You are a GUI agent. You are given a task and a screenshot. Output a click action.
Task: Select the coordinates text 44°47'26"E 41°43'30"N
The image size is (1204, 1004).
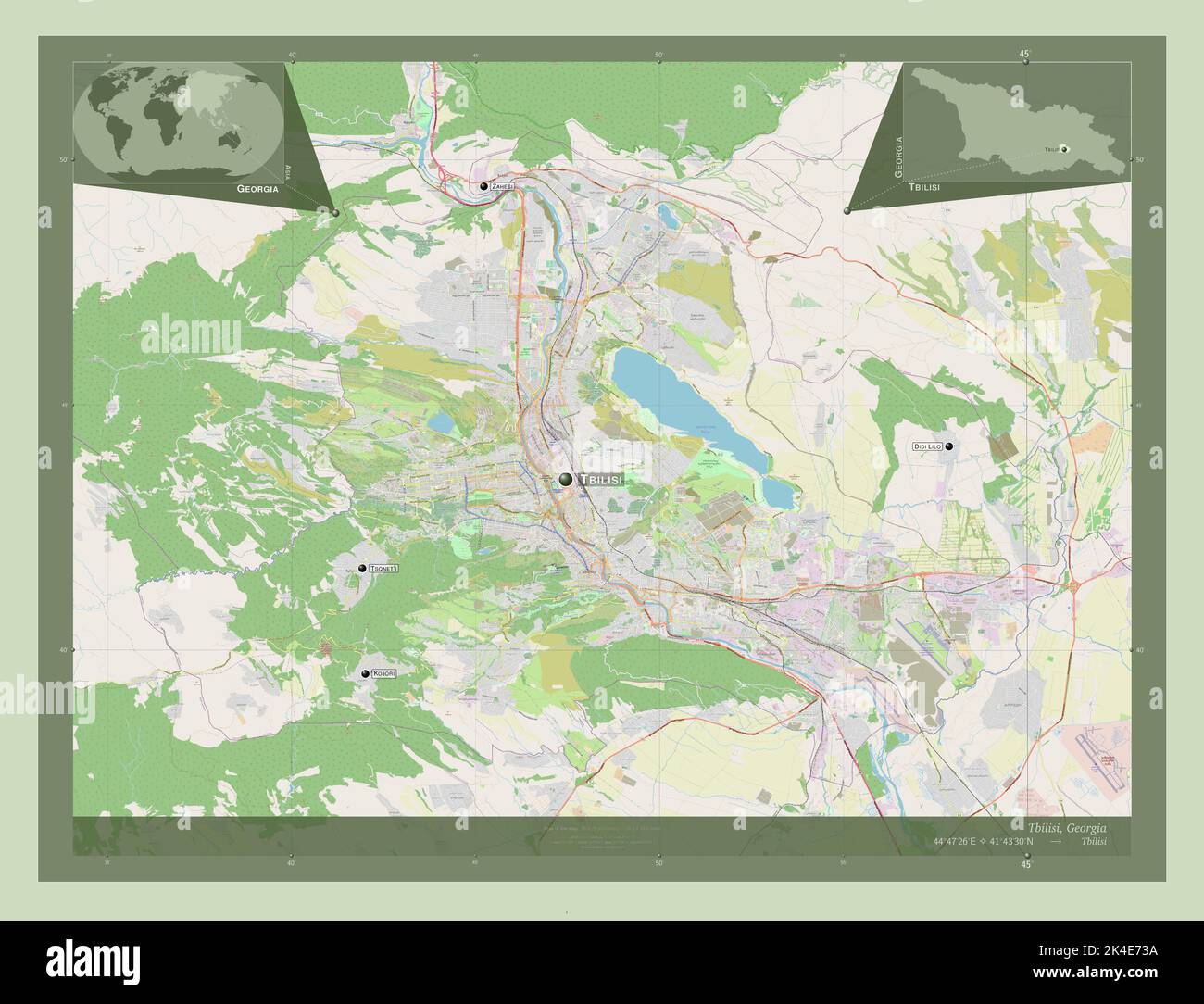pos(985,841)
